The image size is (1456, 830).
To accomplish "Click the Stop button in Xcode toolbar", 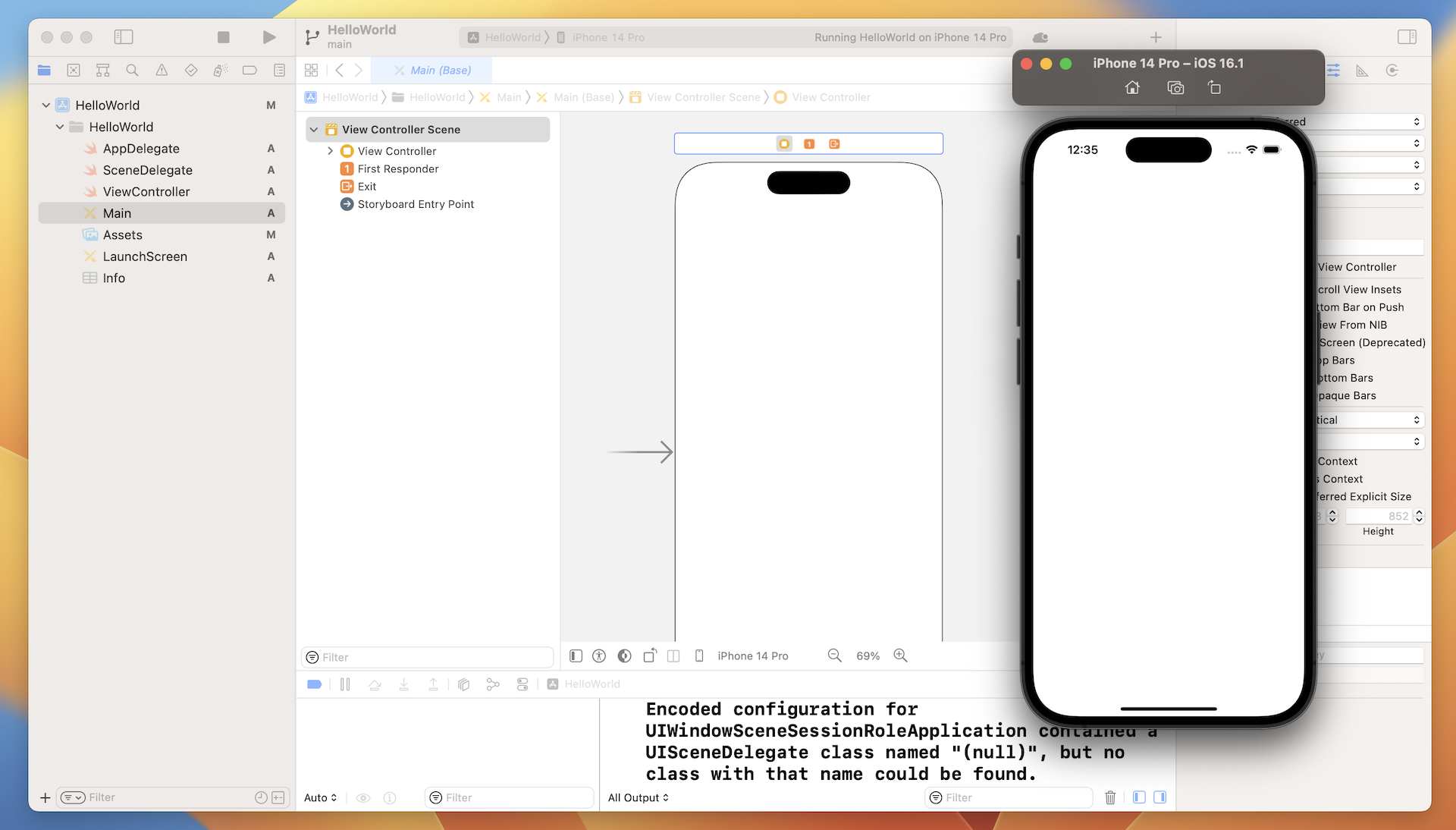I will (223, 37).
